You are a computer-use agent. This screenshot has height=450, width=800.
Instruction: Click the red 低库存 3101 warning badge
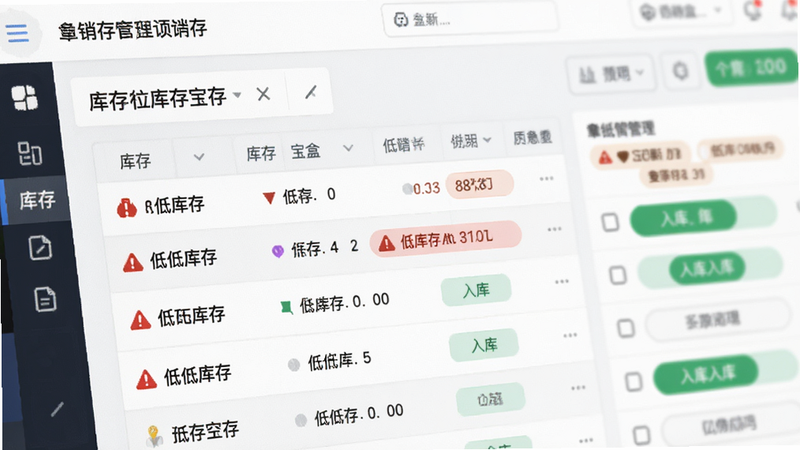[x=445, y=238]
